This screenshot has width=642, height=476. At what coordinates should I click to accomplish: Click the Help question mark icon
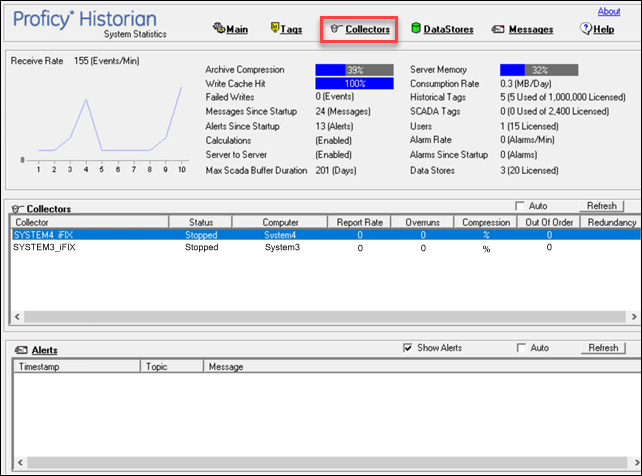click(x=585, y=28)
